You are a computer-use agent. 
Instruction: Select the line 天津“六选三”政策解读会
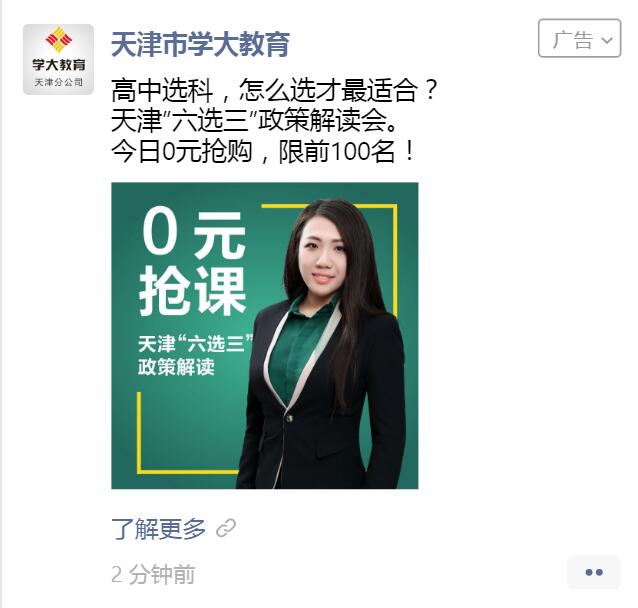click(255, 121)
